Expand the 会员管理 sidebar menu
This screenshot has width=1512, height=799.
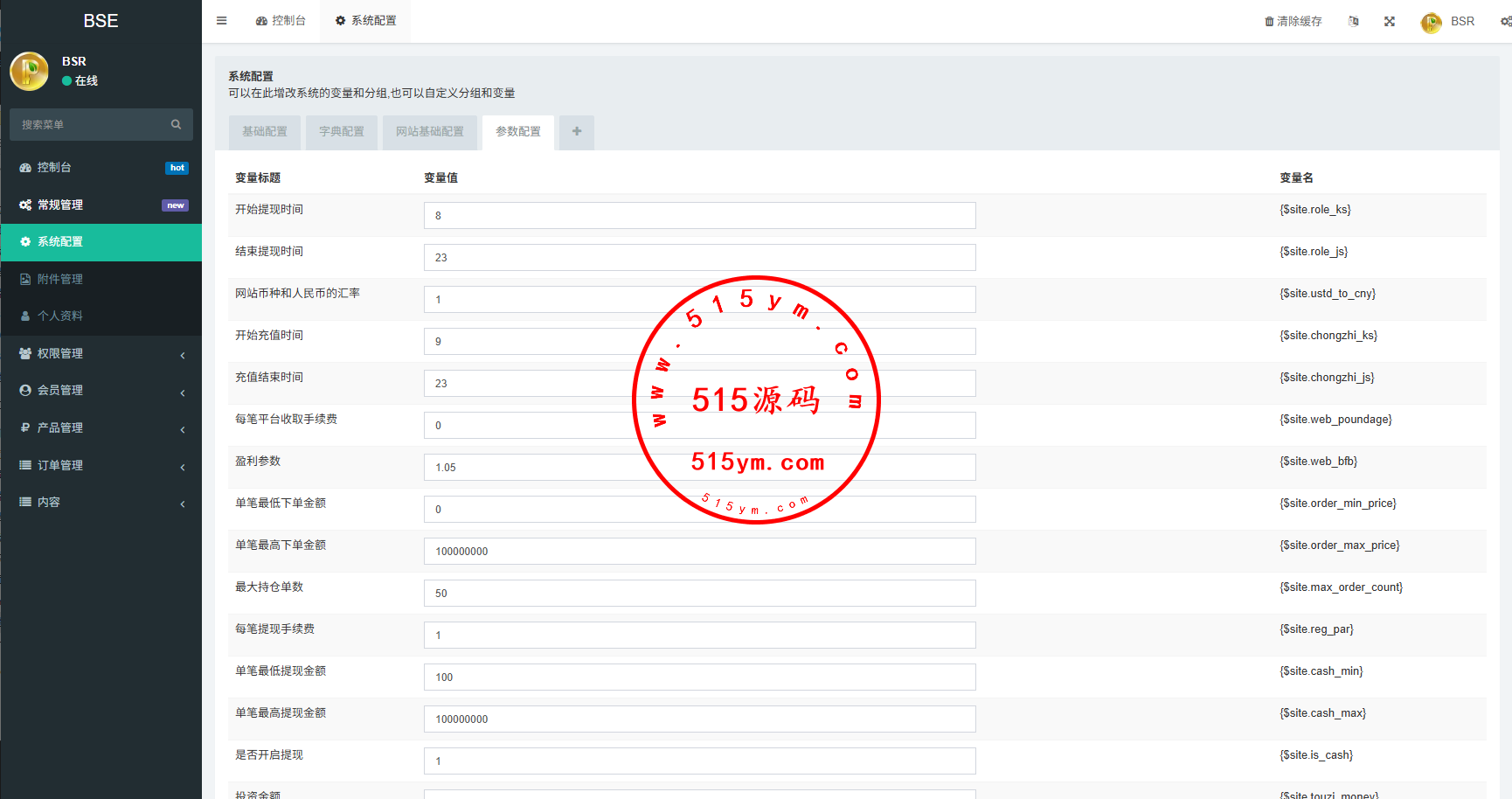101,391
